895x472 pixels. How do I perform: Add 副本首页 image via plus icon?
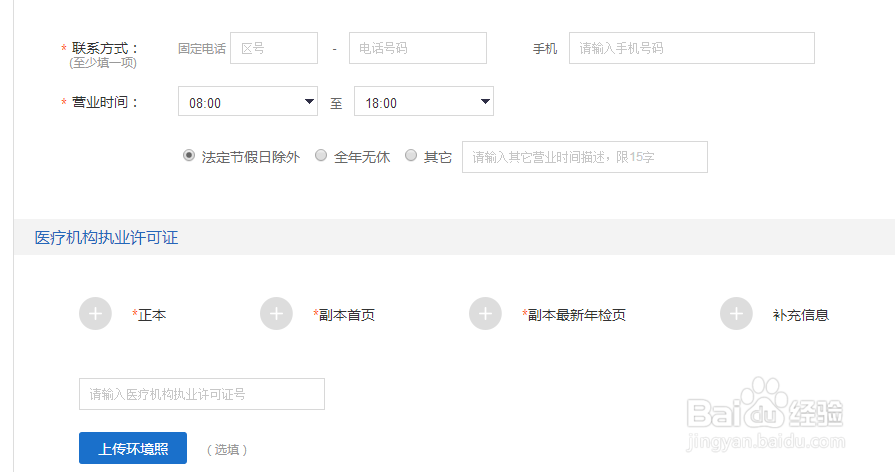[x=276, y=313]
